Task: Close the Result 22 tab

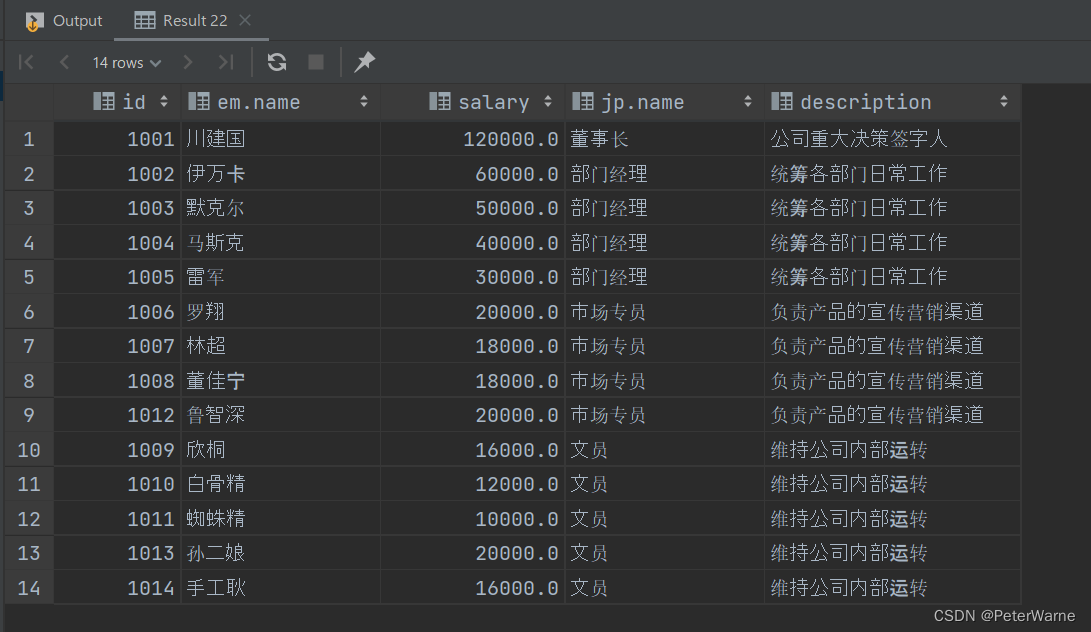Action: tap(245, 20)
